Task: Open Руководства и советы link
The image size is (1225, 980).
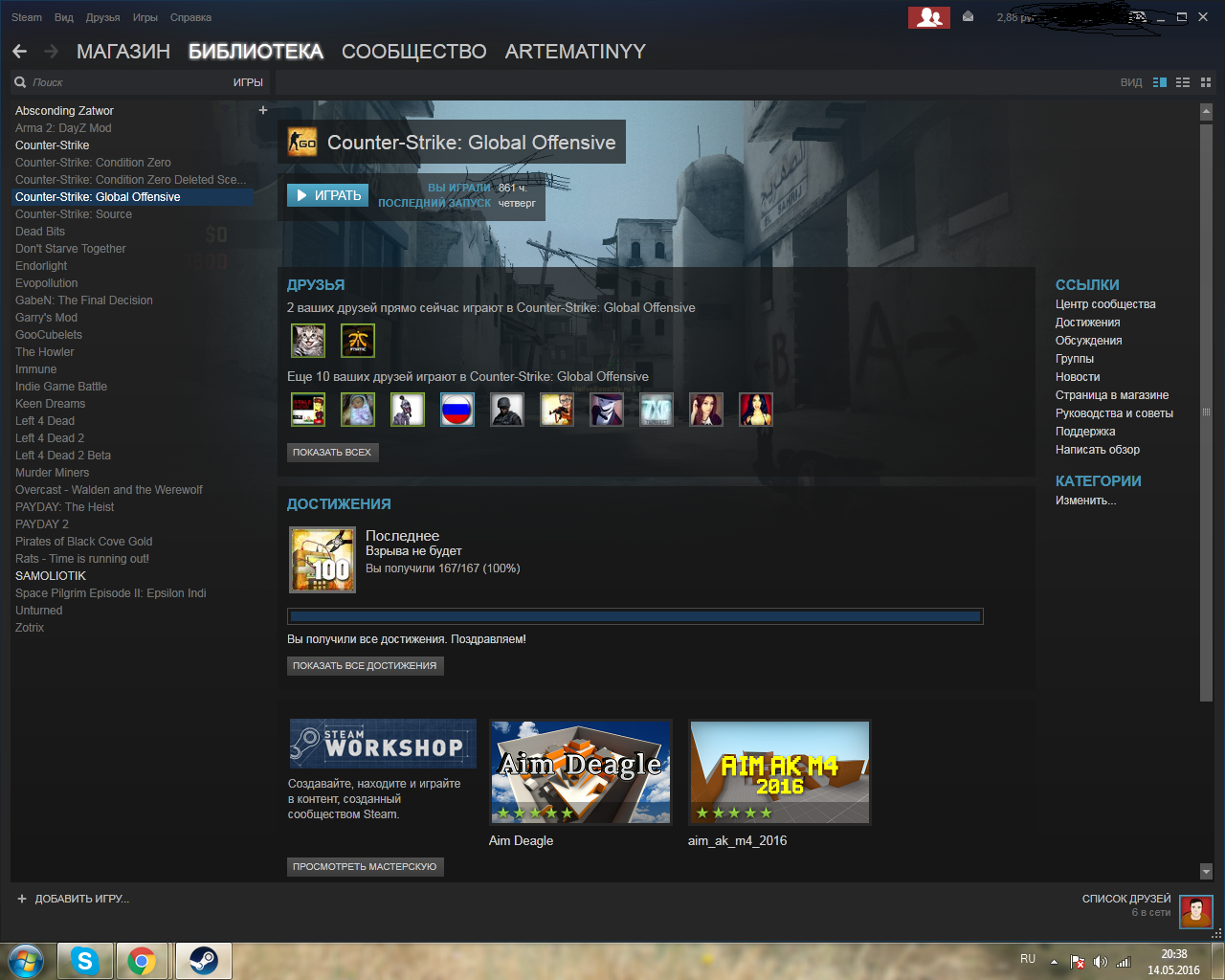Action: 1114,413
